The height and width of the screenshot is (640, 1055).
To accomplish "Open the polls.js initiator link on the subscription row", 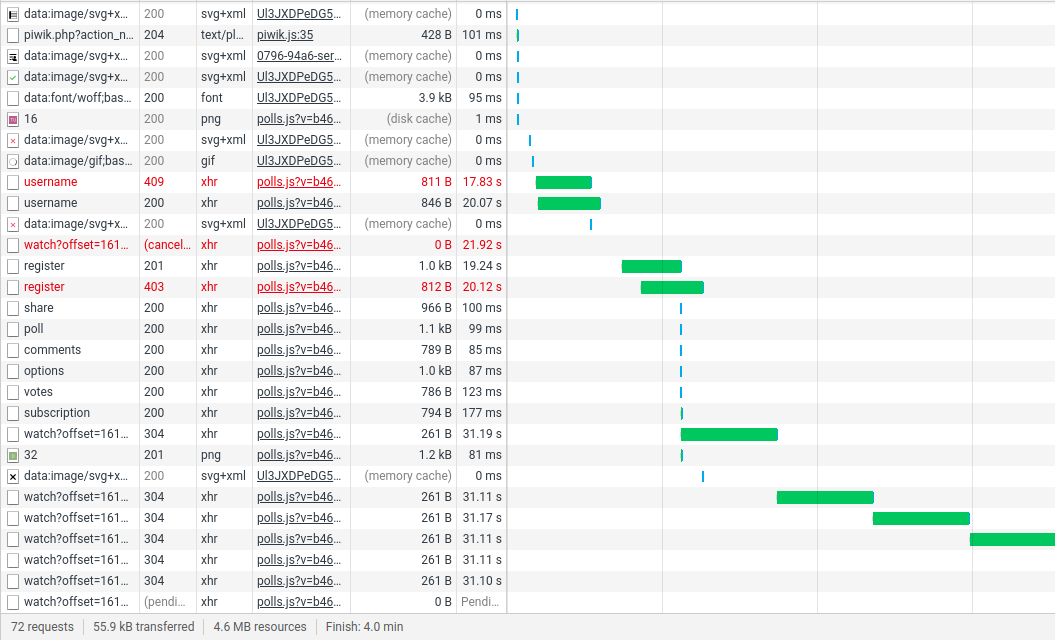I will click(x=299, y=413).
